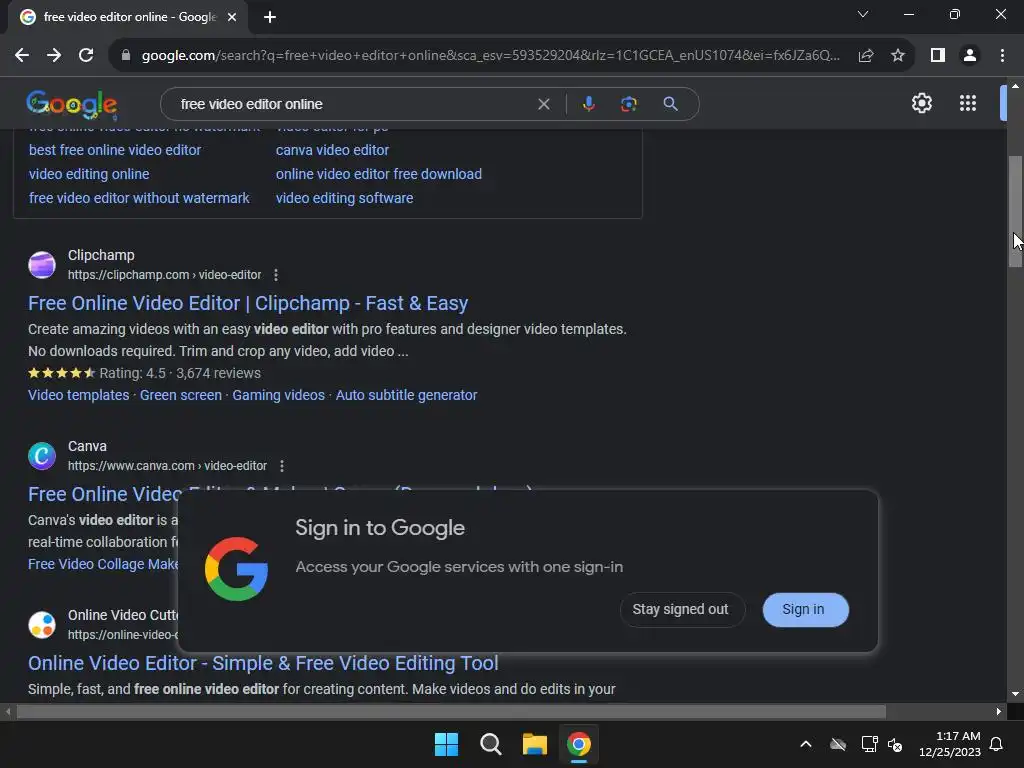Open more options for Canva result

(282, 466)
